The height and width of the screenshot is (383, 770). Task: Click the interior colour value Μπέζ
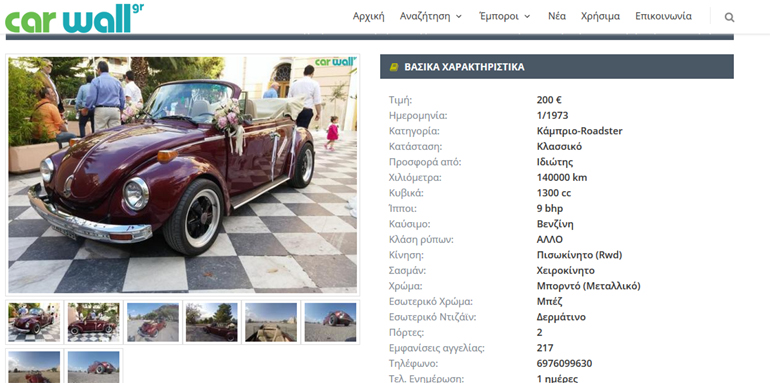(x=550, y=301)
